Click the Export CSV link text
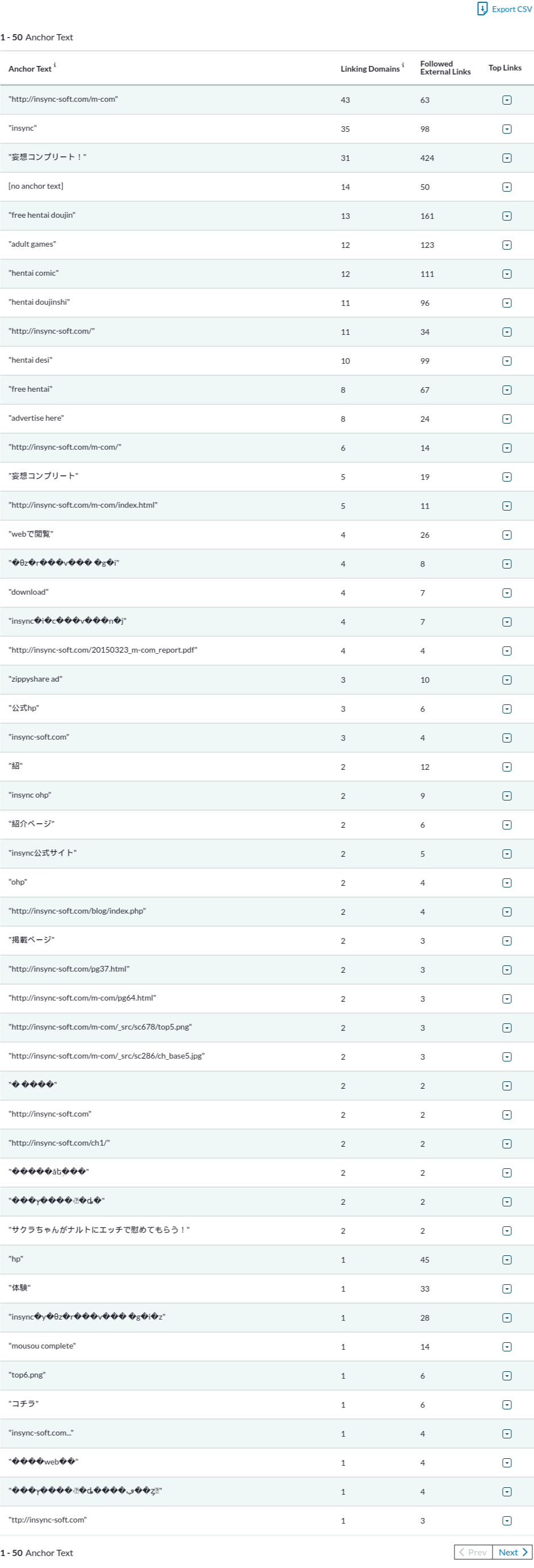 click(x=511, y=9)
